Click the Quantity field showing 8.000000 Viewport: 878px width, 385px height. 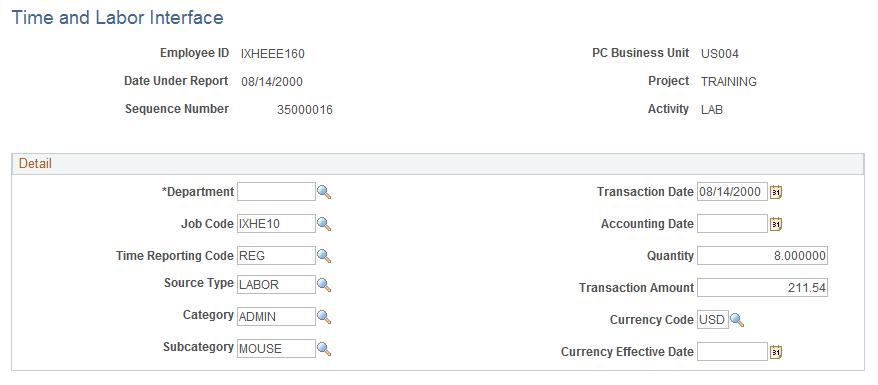tap(762, 256)
